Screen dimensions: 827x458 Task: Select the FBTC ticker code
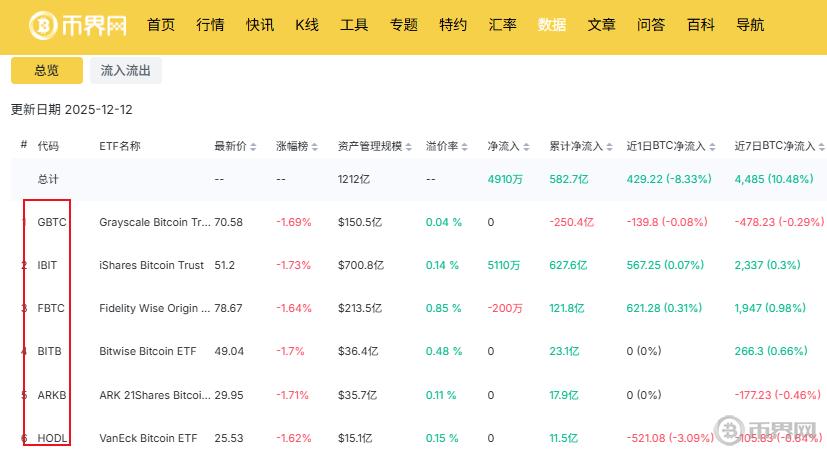click(x=50, y=309)
